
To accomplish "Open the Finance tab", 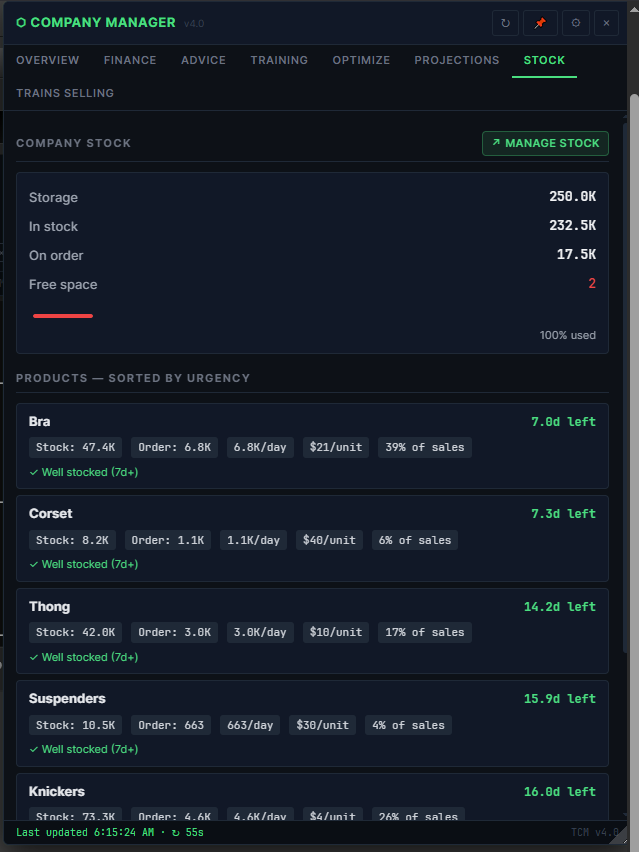I will pyautogui.click(x=130, y=60).
